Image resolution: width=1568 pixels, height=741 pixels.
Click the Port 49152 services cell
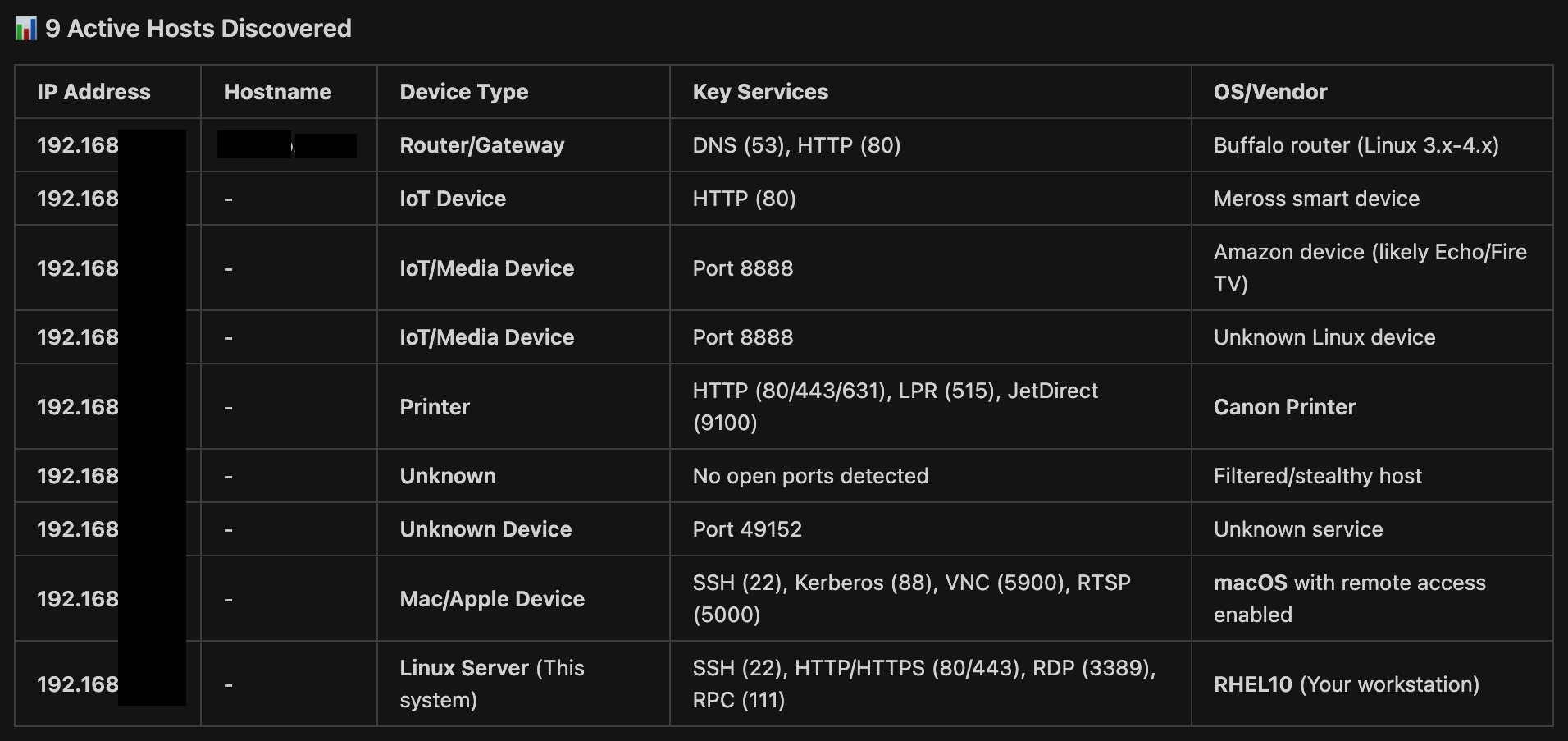(x=746, y=529)
